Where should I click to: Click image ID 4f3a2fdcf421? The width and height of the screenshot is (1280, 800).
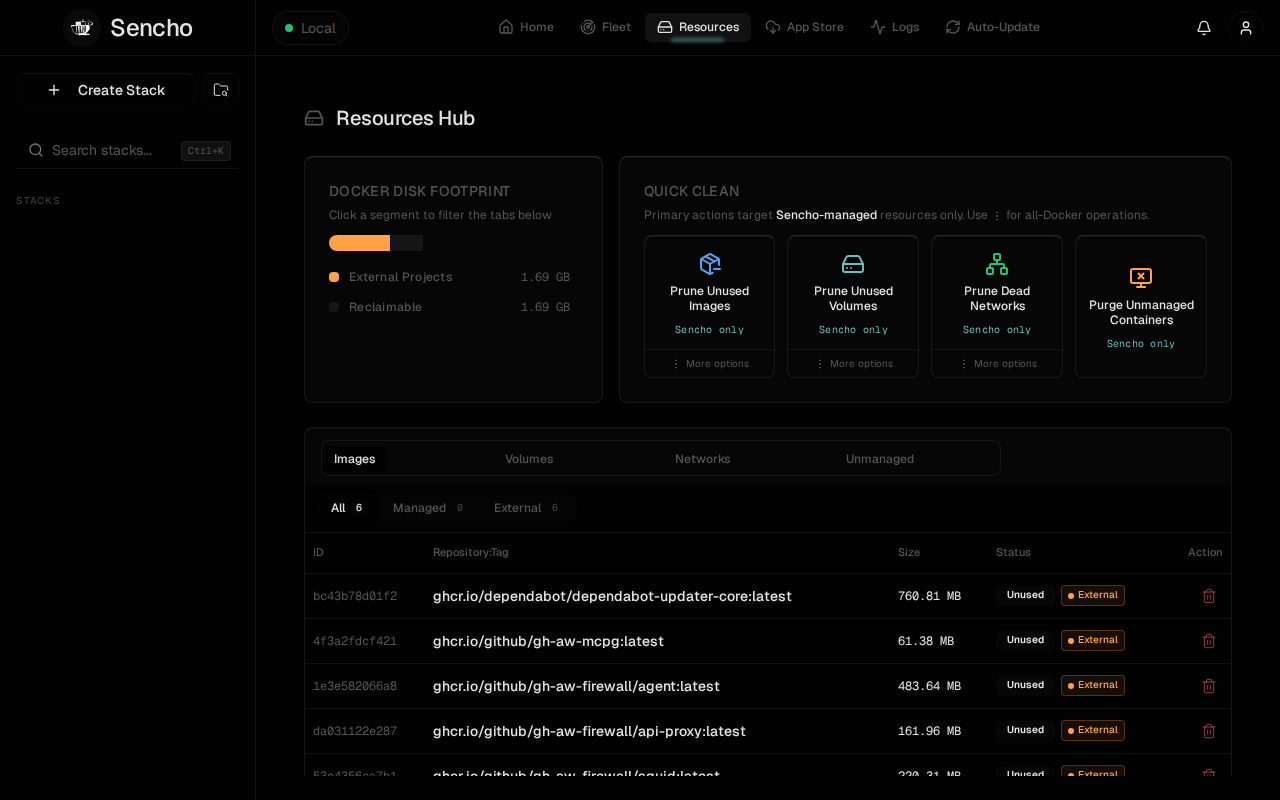point(355,642)
